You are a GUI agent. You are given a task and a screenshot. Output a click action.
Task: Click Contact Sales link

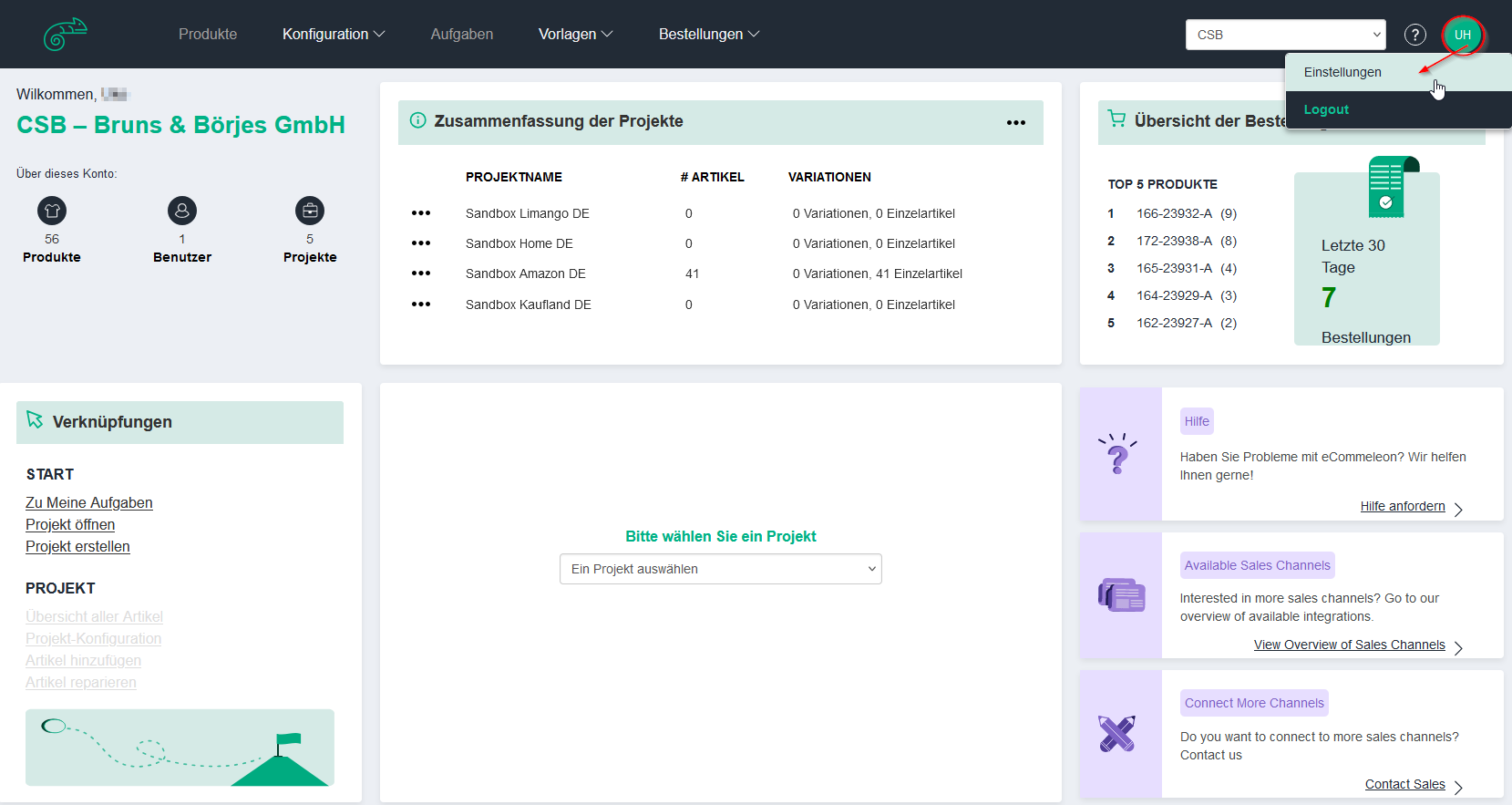[x=1404, y=784]
